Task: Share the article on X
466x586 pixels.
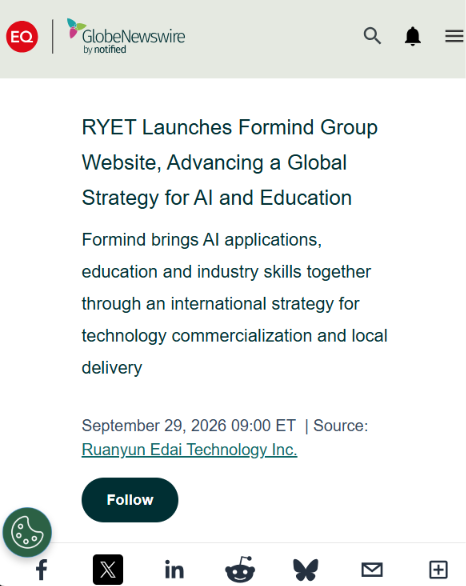Action: [108, 570]
